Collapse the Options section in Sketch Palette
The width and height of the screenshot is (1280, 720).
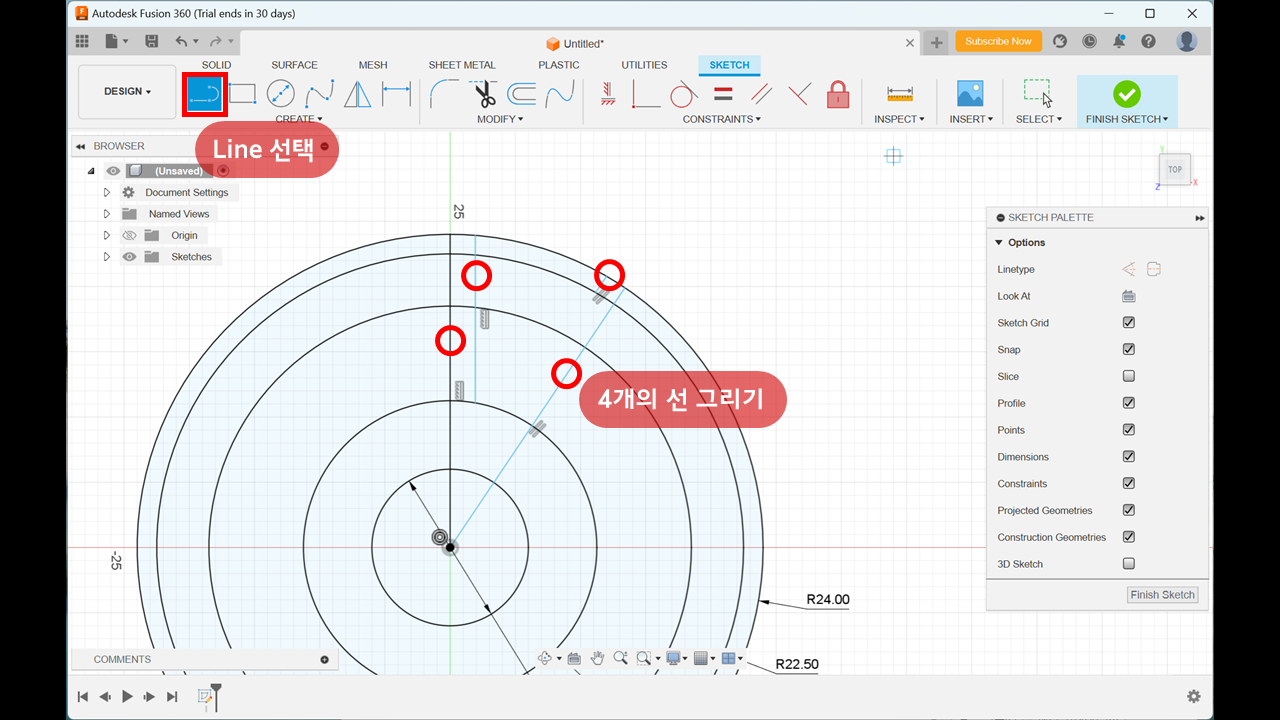click(x=998, y=243)
